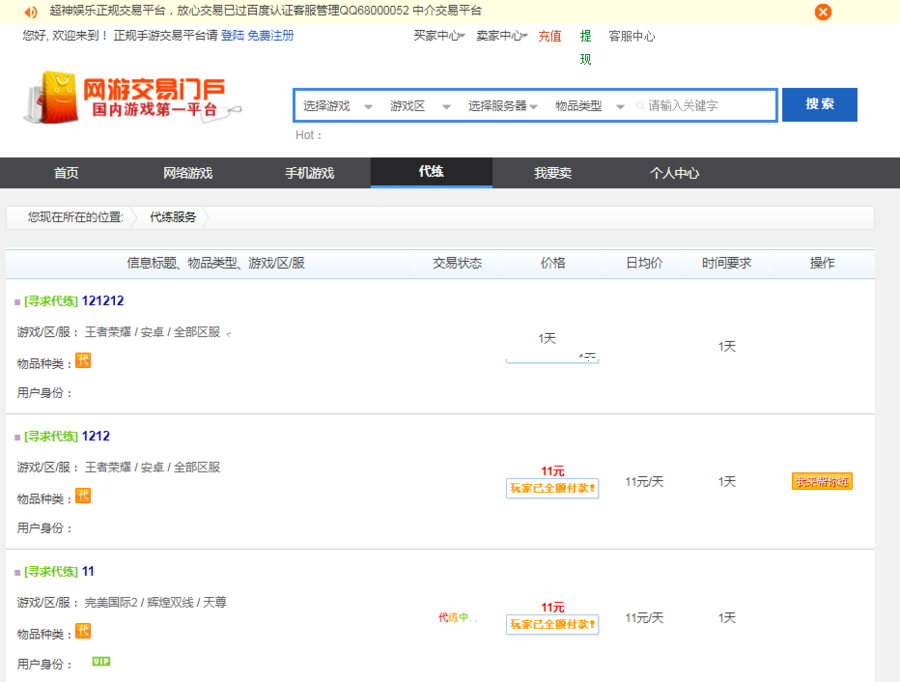Open the 选择游戏 dropdown
This screenshot has width=900, height=682.
337,106
